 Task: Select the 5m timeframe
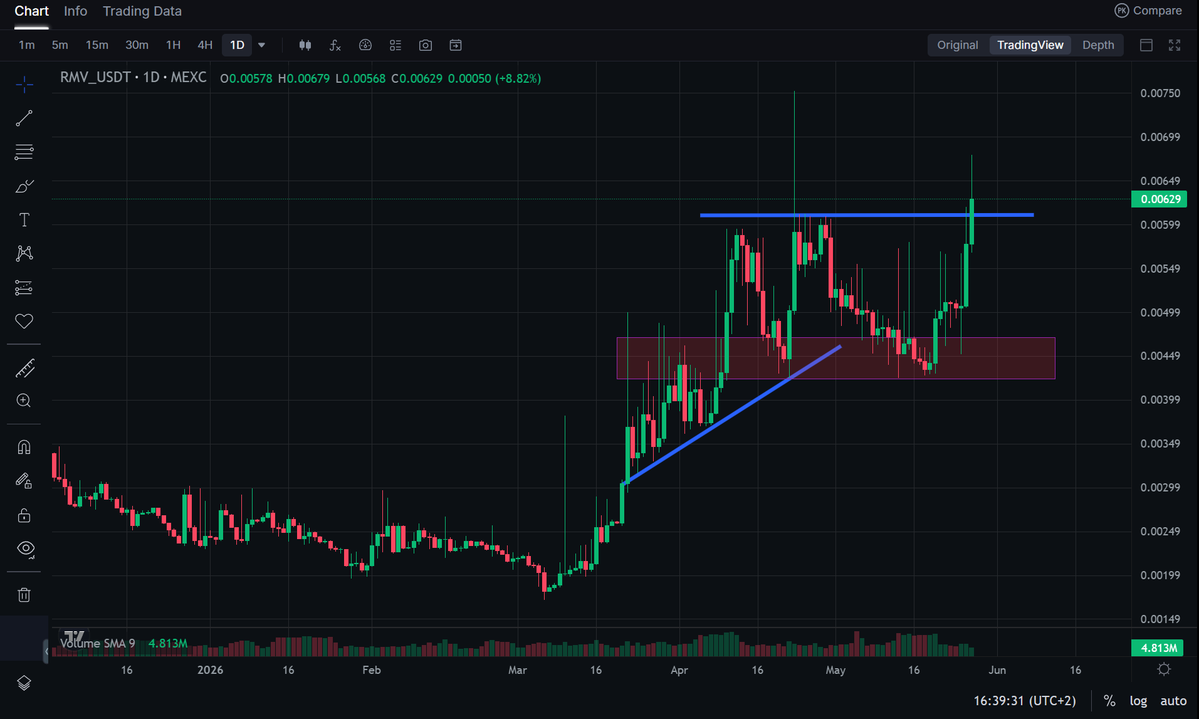tap(60, 45)
